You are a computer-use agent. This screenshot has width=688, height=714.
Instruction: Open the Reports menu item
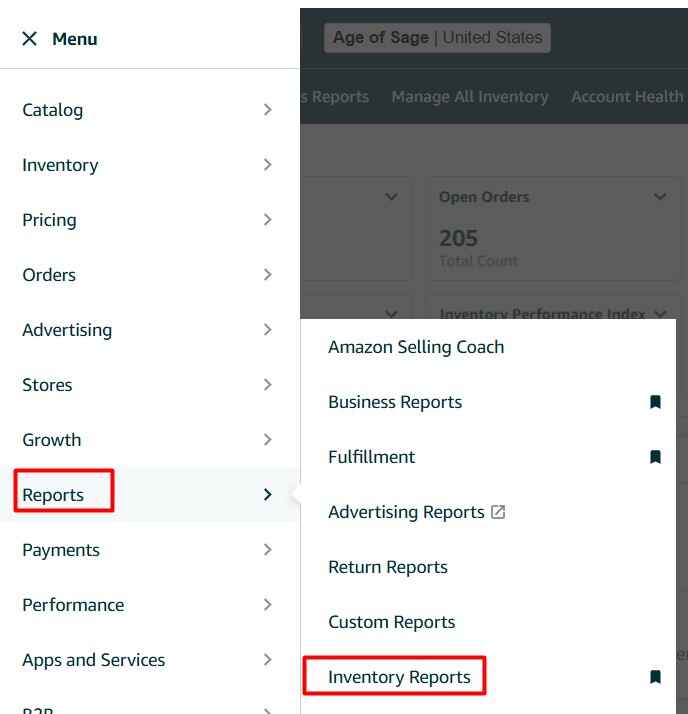point(54,495)
